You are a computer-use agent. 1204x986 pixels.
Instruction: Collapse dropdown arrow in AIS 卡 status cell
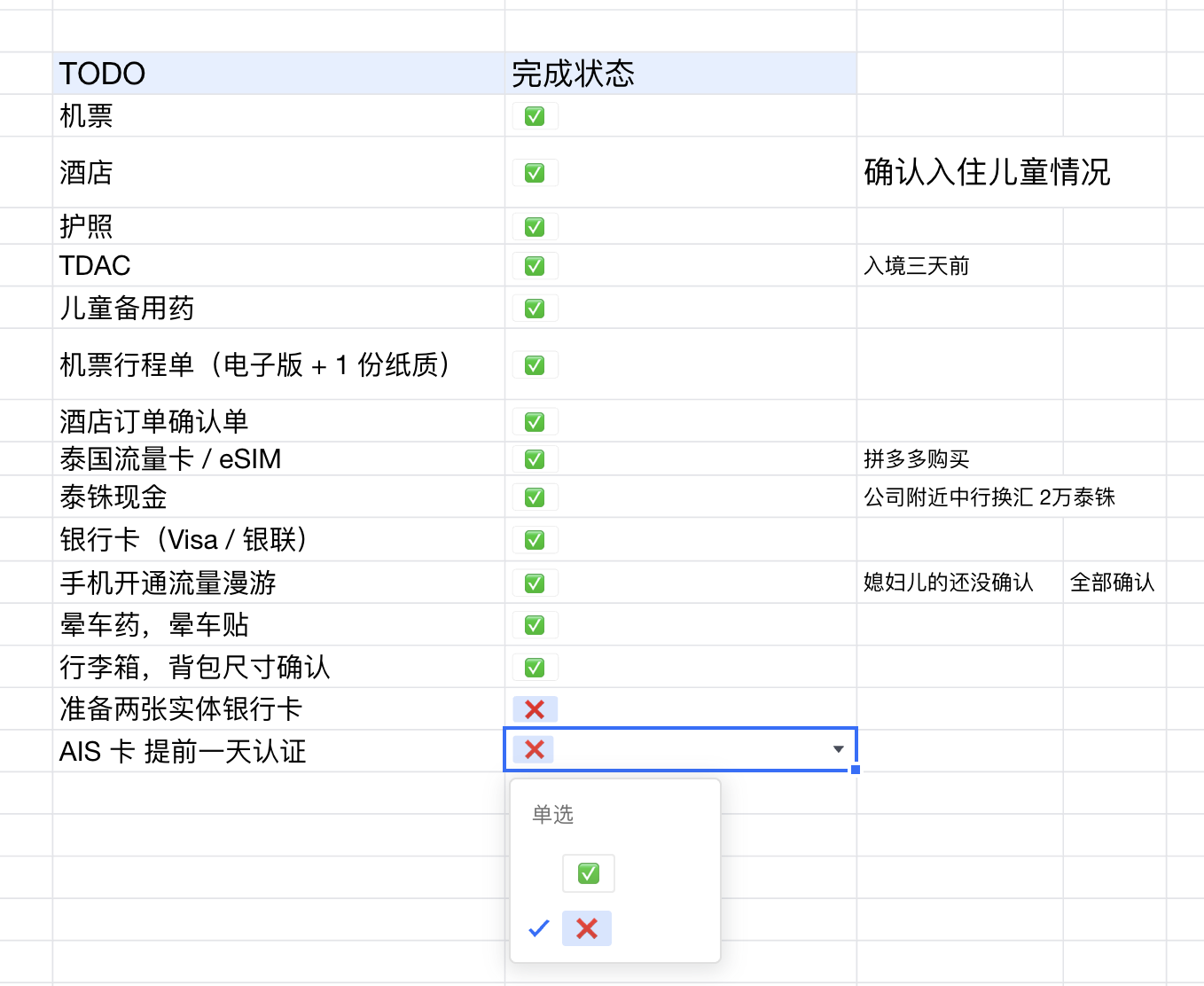pos(838,750)
